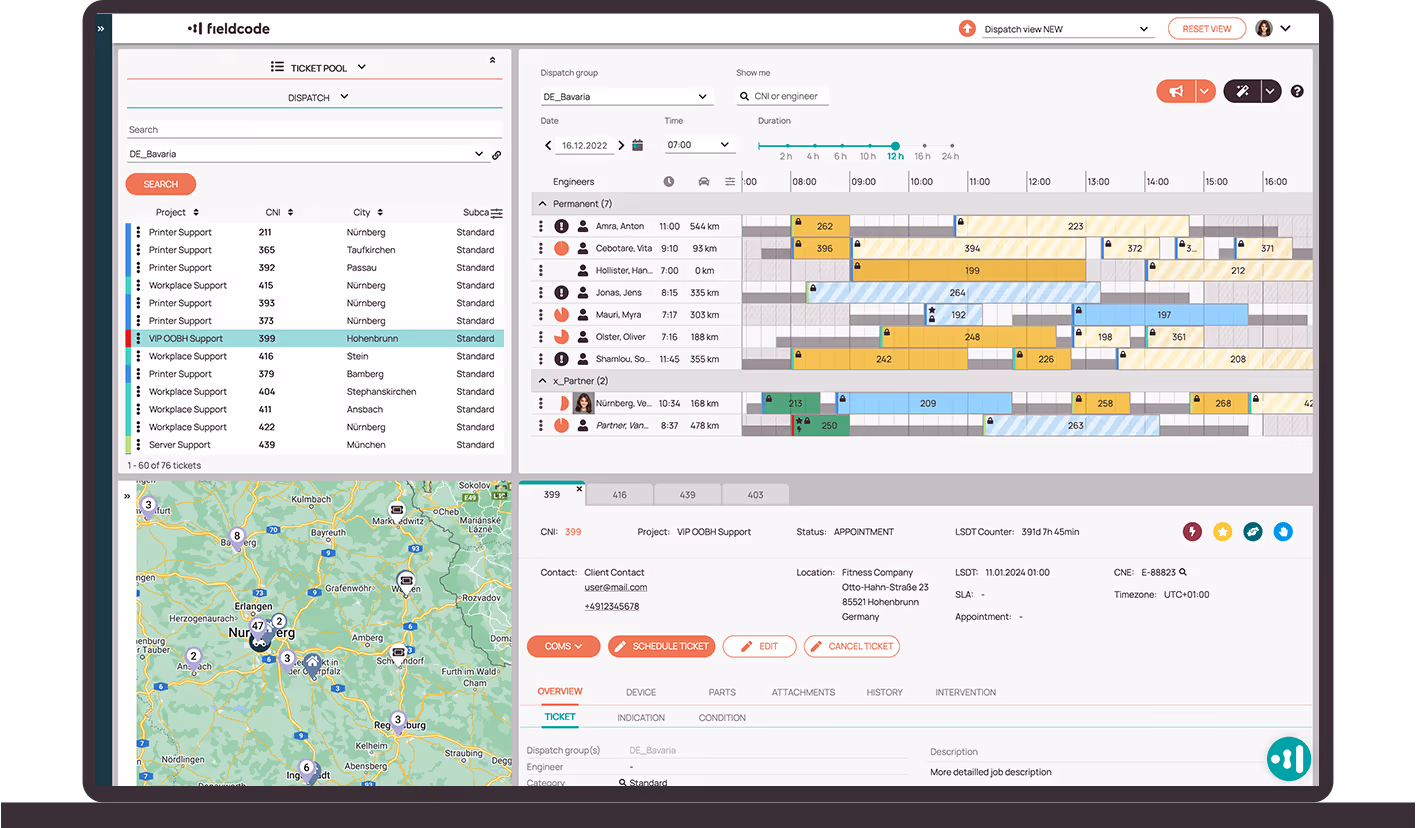Image resolution: width=1416 pixels, height=828 pixels.
Task: Click the orange megaphone broadcast icon
Action: point(1179,91)
